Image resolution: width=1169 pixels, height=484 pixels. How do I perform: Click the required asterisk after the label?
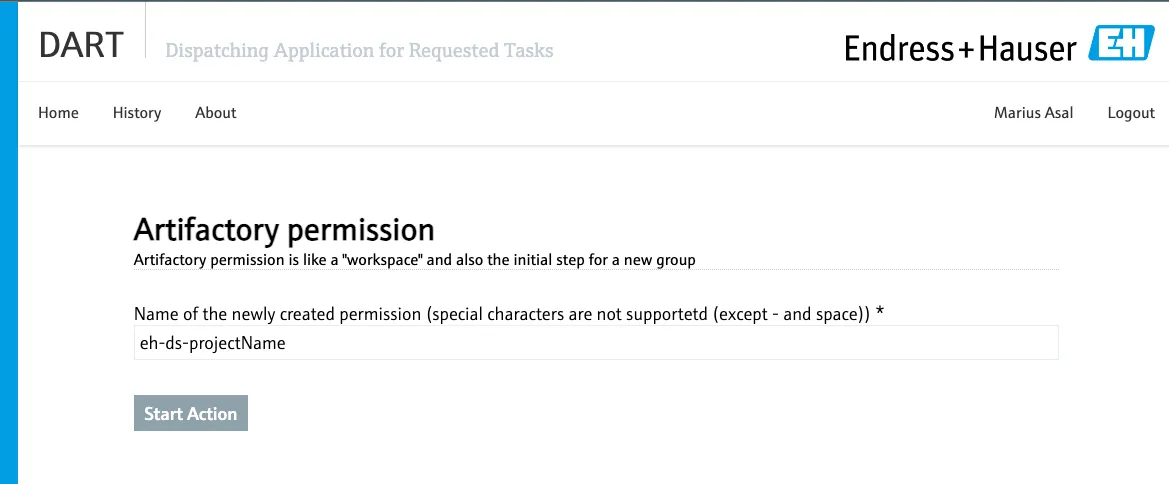[880, 313]
